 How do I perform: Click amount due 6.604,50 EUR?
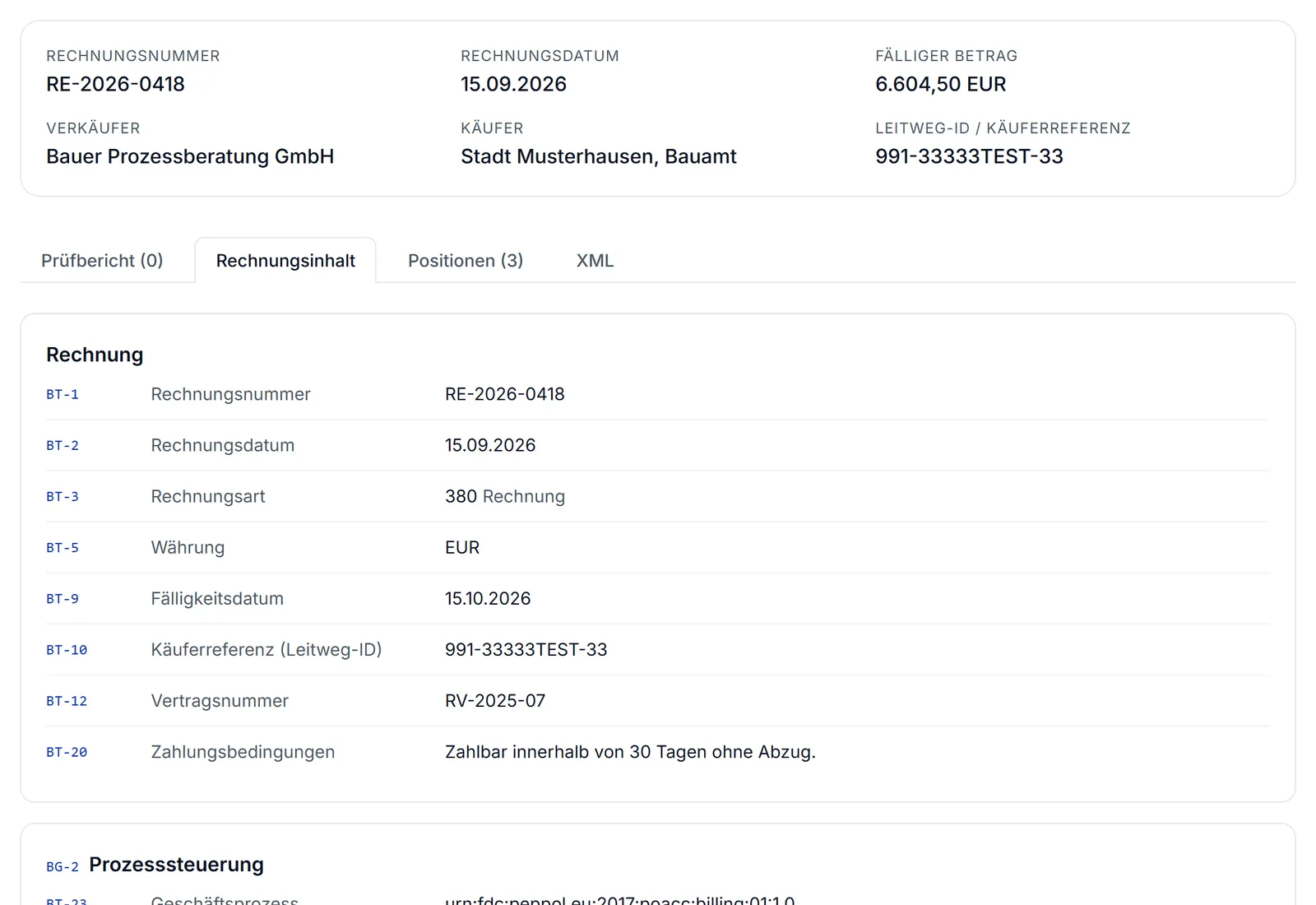[941, 84]
